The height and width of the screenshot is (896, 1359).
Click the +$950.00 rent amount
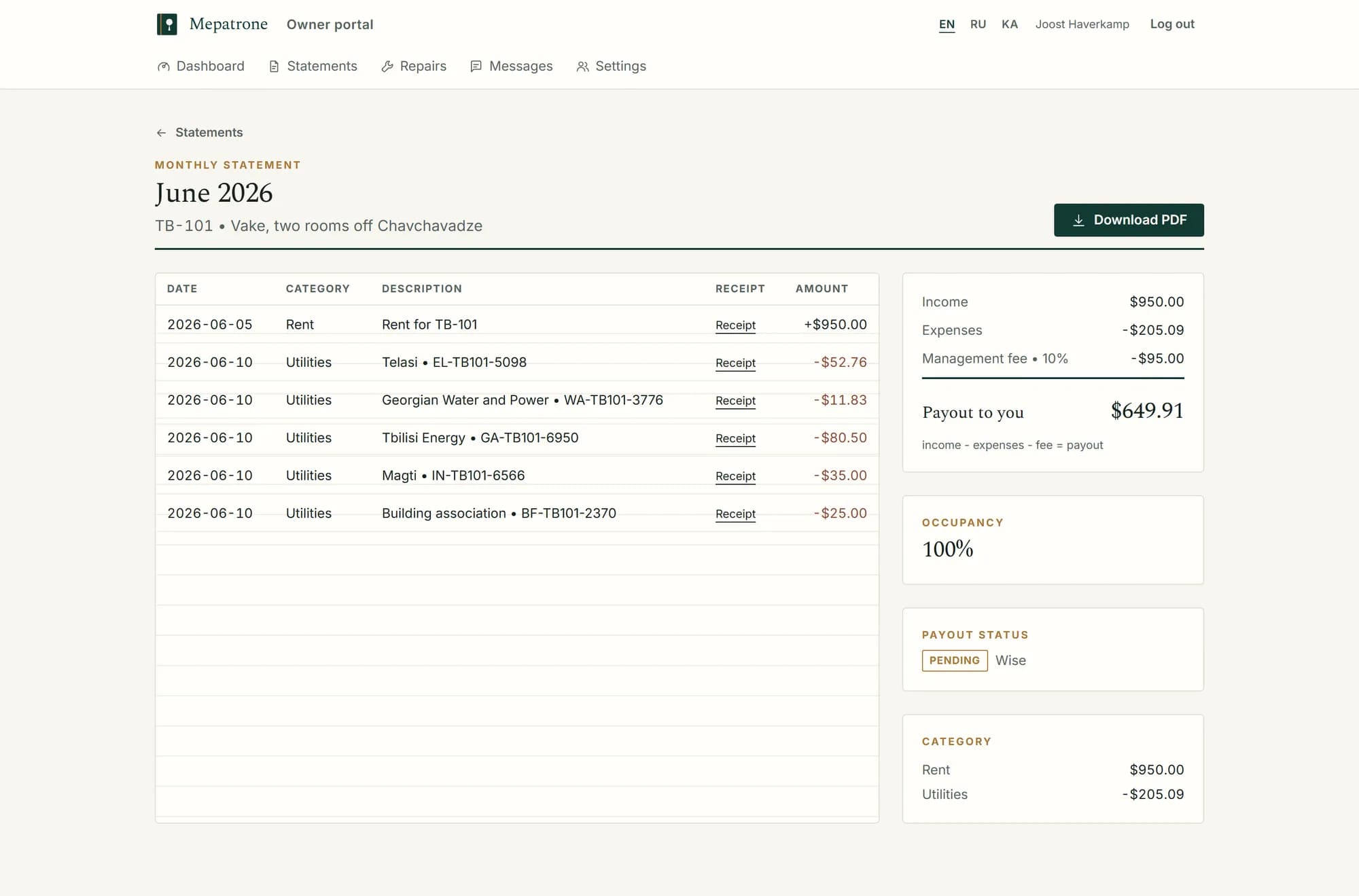pos(835,325)
